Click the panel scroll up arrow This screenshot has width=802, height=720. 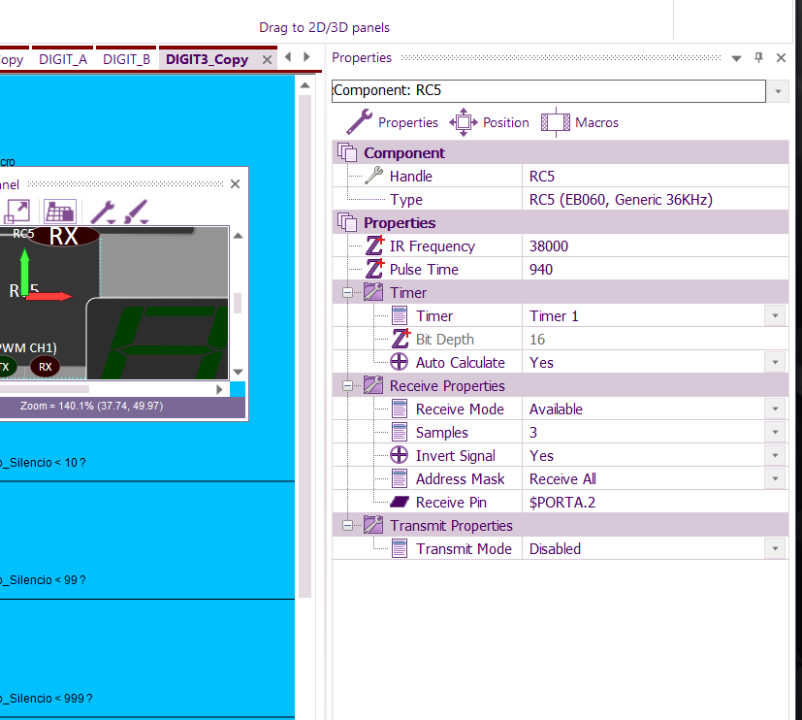pyautogui.click(x=238, y=236)
